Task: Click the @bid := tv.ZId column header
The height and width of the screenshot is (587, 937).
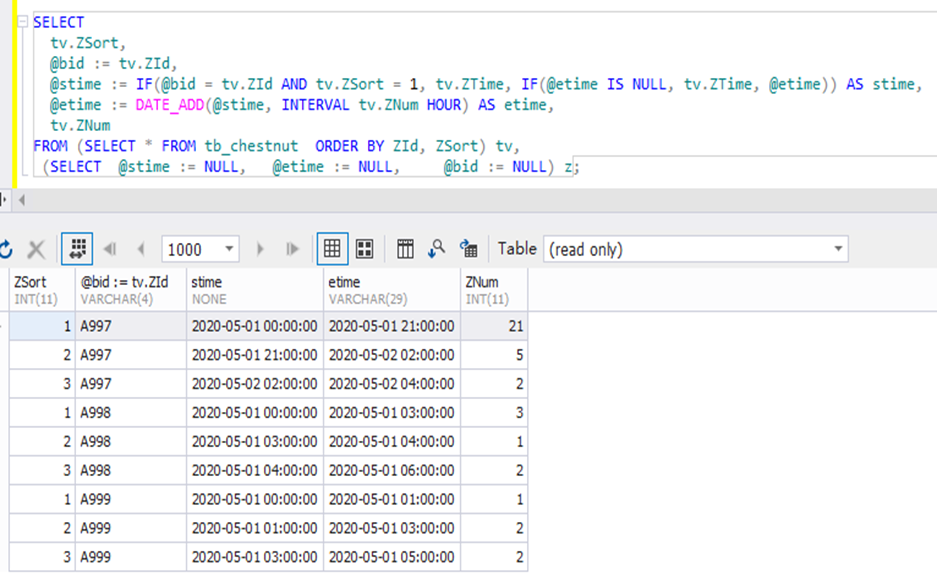Action: [131, 289]
